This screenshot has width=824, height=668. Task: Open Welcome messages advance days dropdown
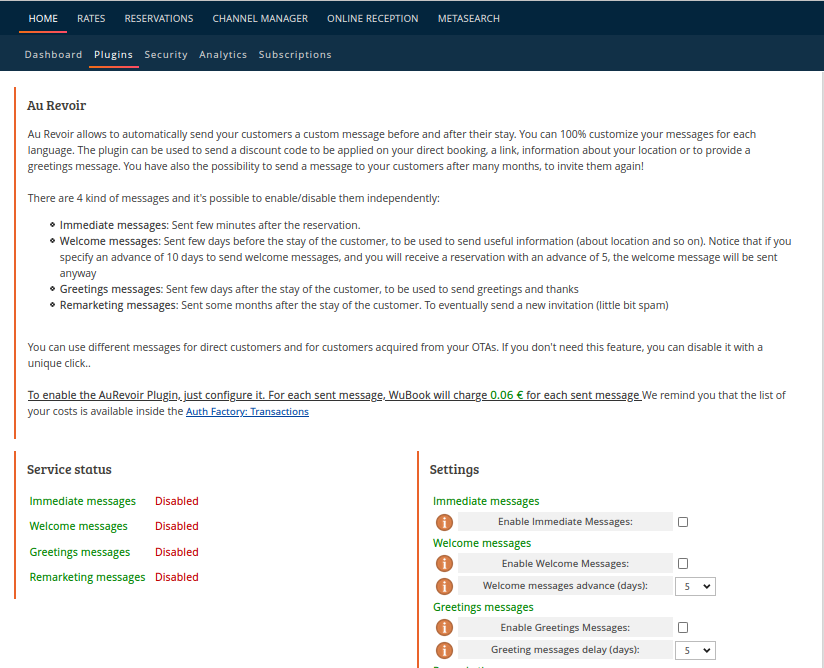(695, 586)
